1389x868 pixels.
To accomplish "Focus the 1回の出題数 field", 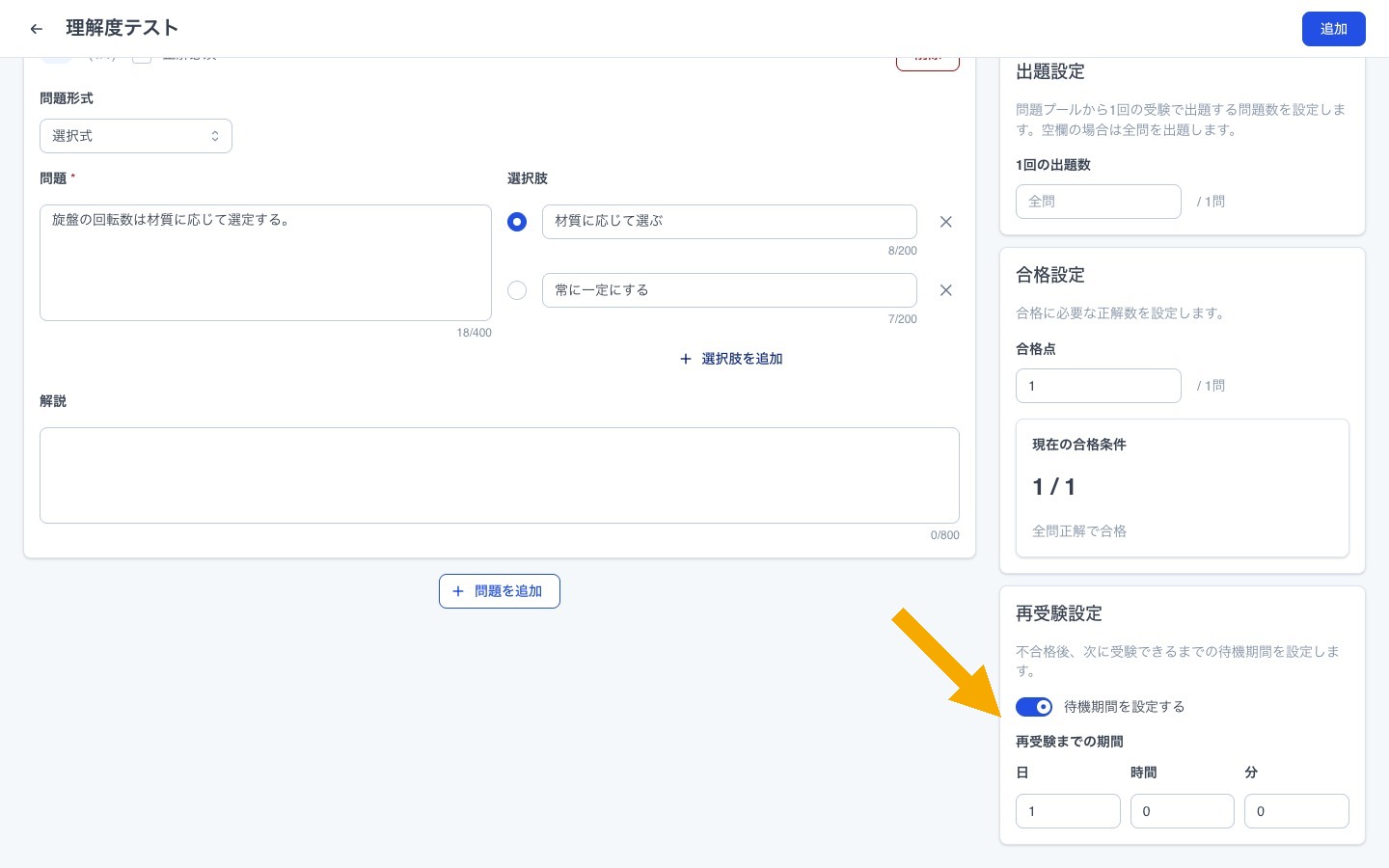I will pos(1099,202).
